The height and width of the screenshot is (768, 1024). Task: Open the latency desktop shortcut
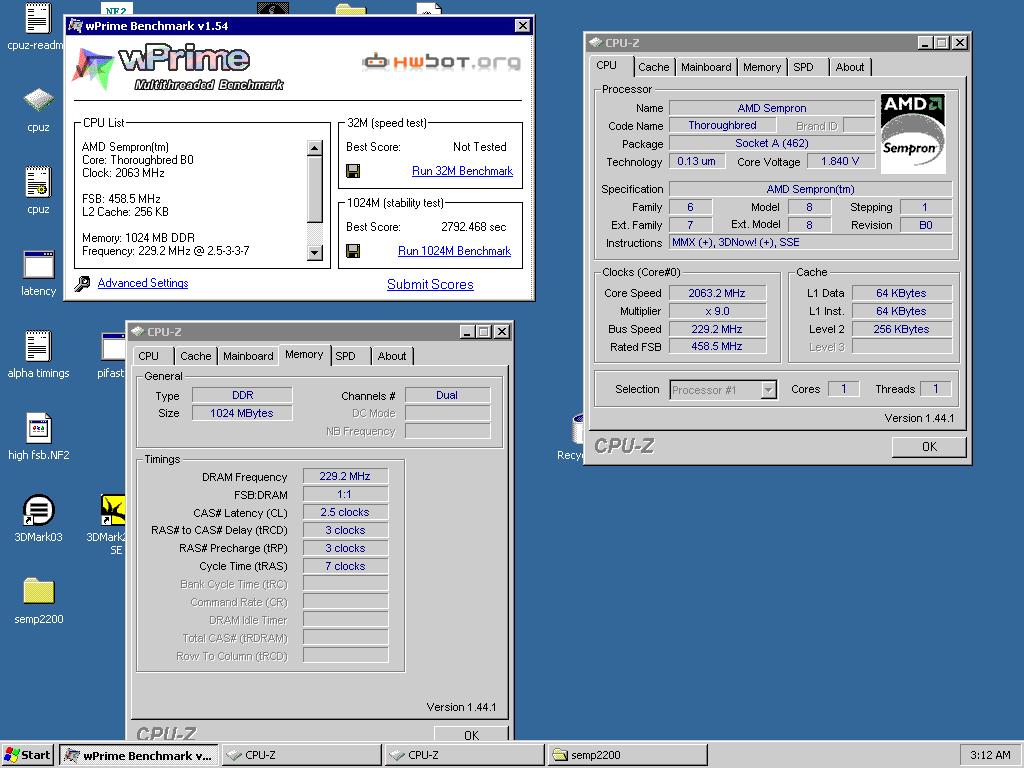(38, 264)
